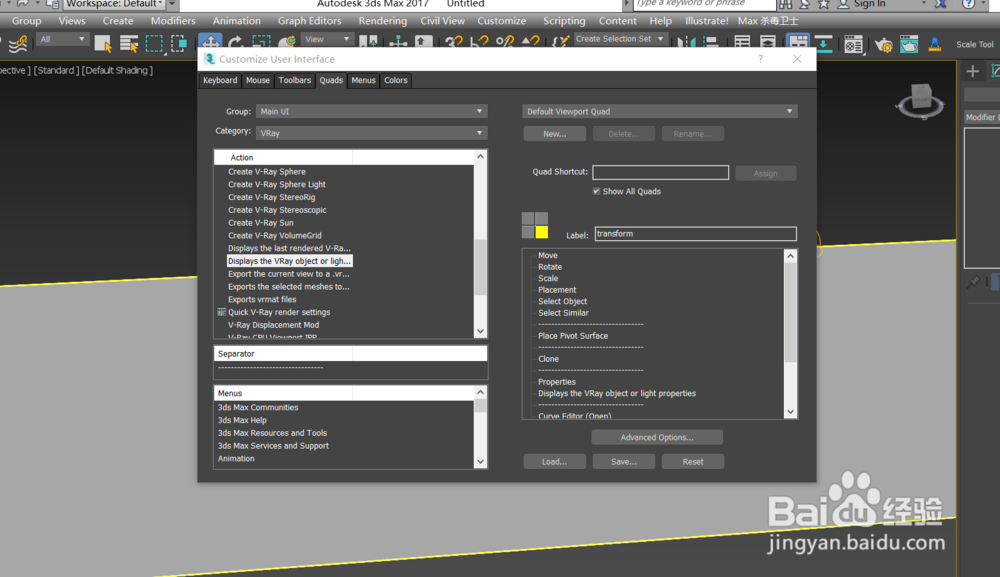Image resolution: width=1000 pixels, height=577 pixels.
Task: Click Edit Named Selection Sets icon
Action: pos(560,43)
